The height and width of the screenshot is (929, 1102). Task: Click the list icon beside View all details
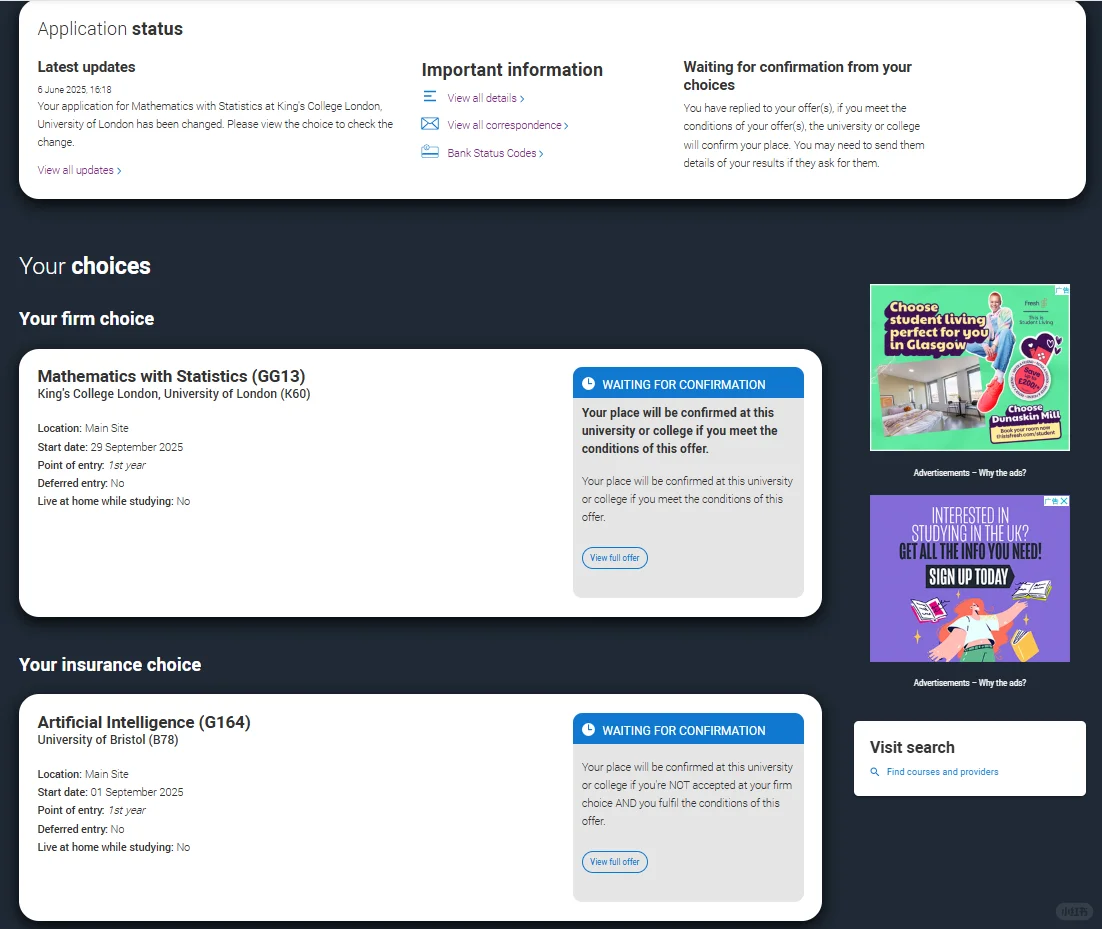click(x=429, y=96)
